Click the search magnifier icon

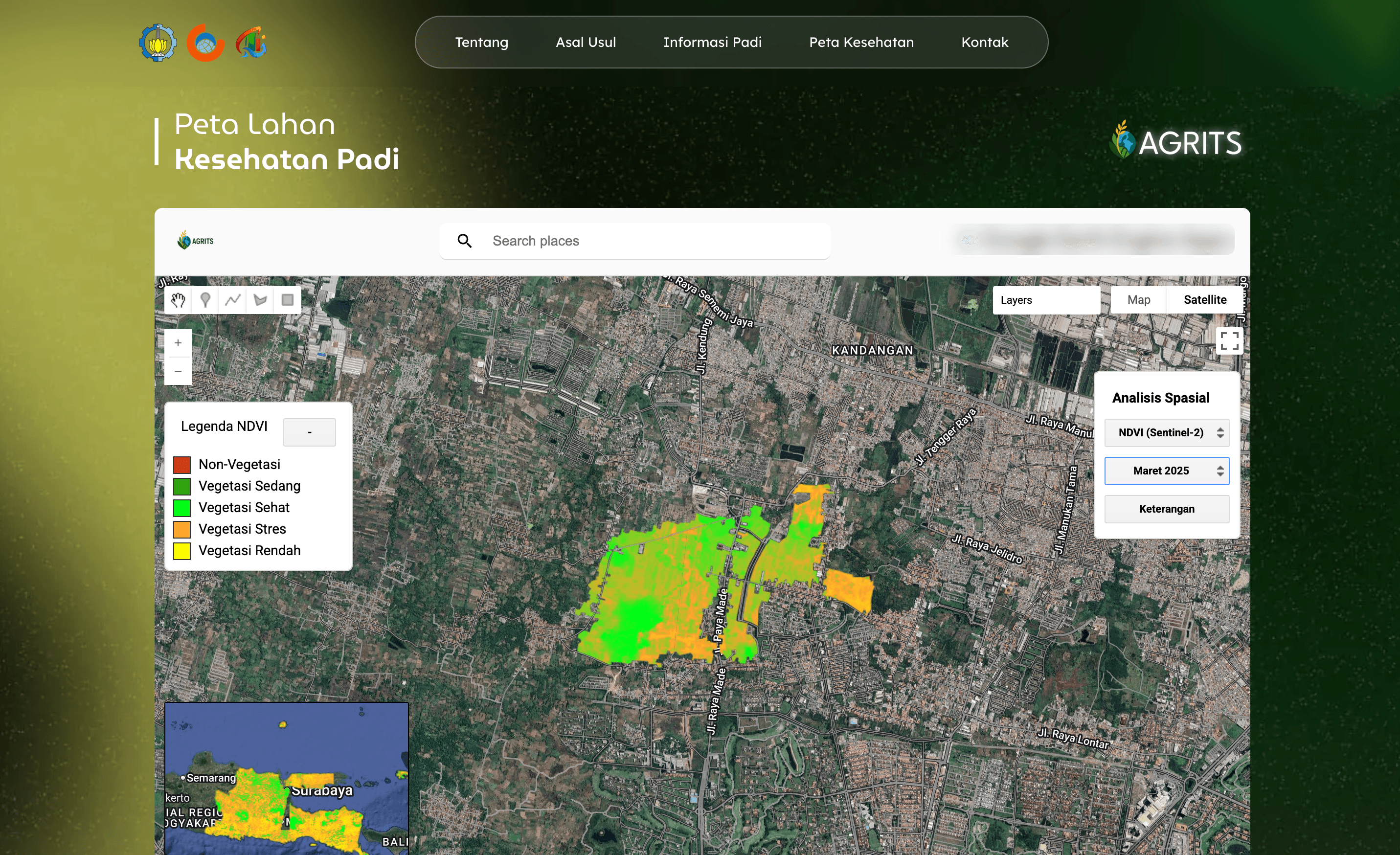click(465, 241)
